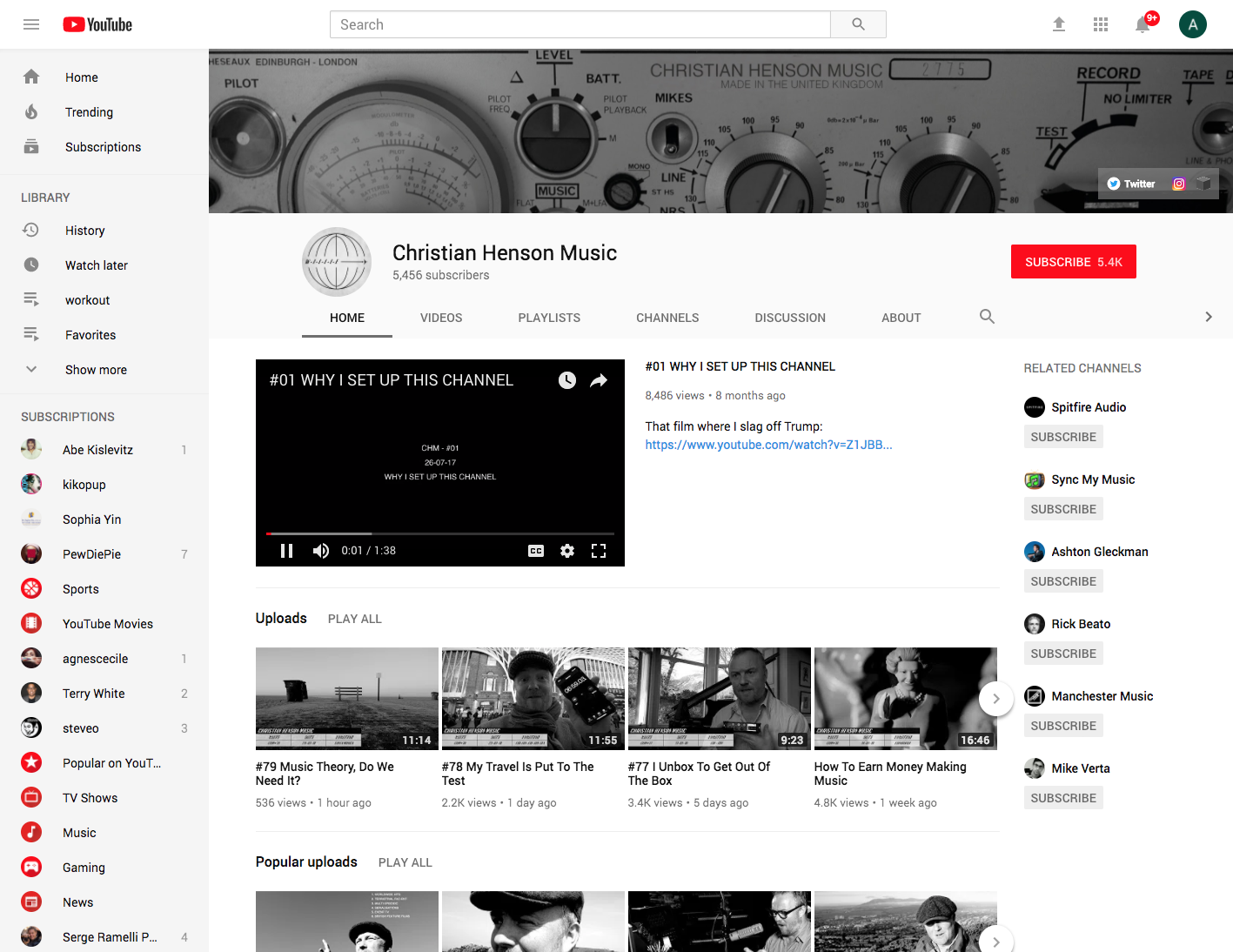This screenshot has height=952, width=1233.
Task: Enter fullscreen on the video player
Action: (x=599, y=551)
